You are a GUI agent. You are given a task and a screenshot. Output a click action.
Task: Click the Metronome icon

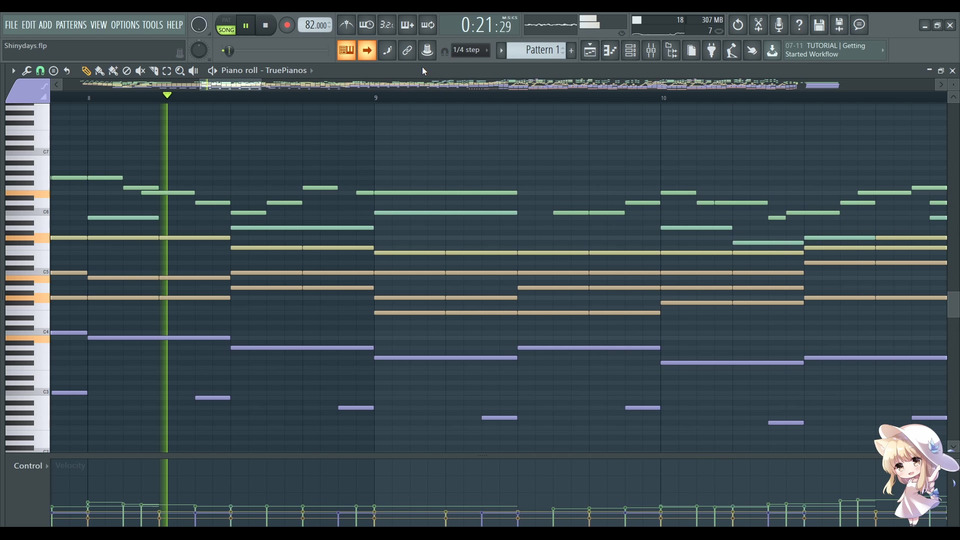[x=346, y=25]
